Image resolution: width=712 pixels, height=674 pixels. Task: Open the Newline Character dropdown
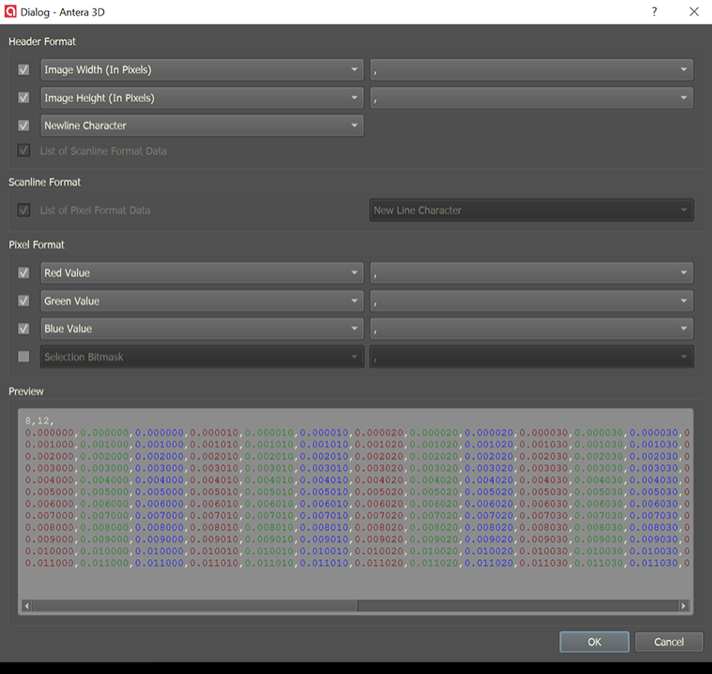[202, 125]
